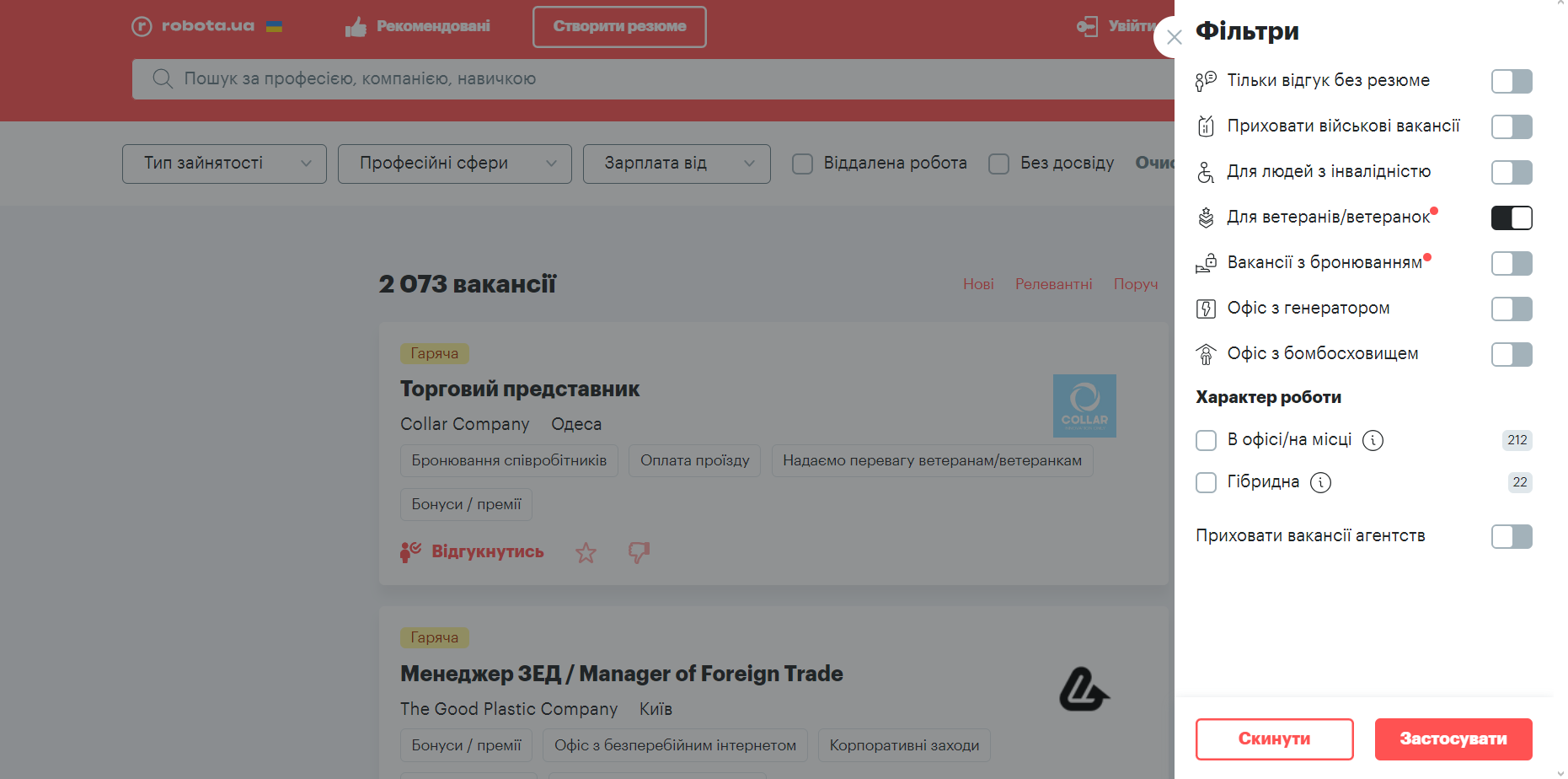1568x779 pixels.
Task: Click info icon beside Гібридна option
Action: [1320, 482]
